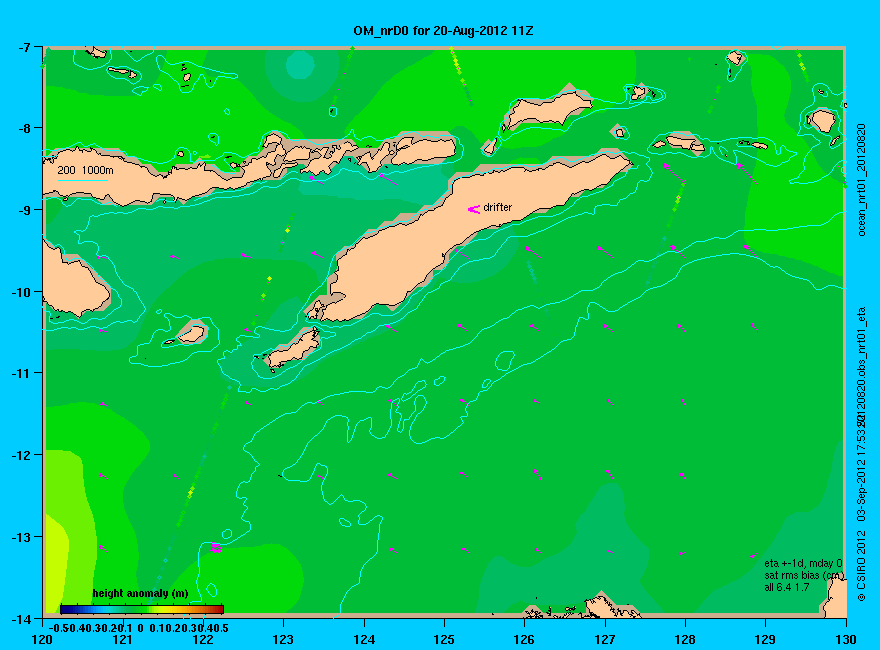The image size is (880, 650).
Task: Click the longitude label '126'
Action: (x=525, y=639)
